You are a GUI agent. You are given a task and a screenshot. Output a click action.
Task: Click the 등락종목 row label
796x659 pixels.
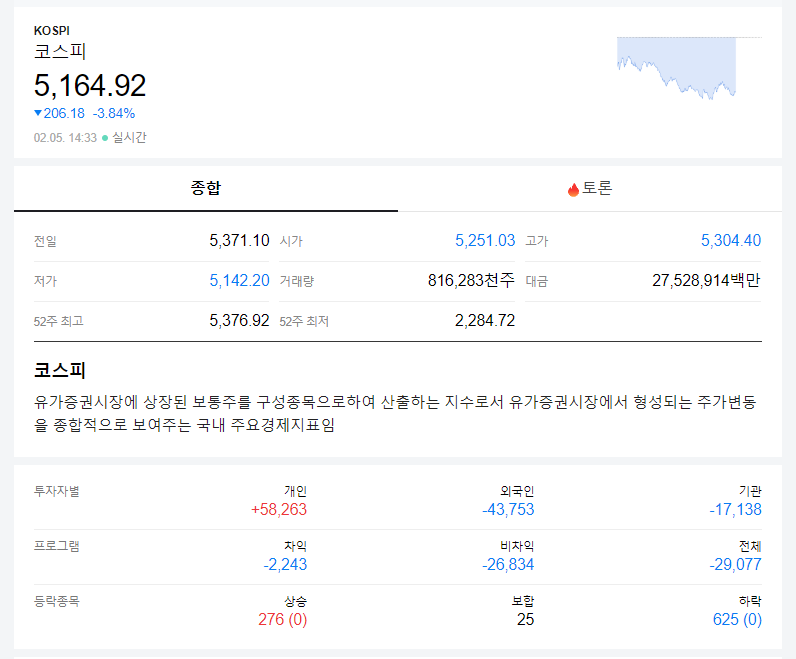tap(57, 601)
